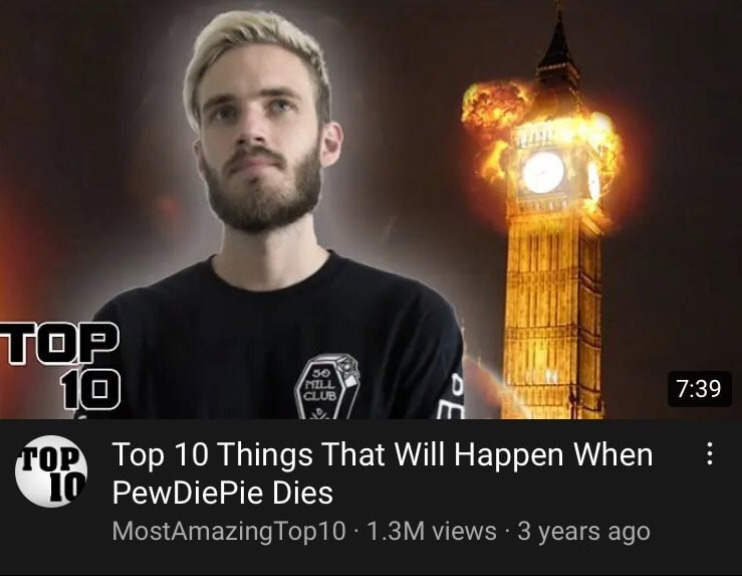
Task: Click the glowing clock face on the tower
Action: click(543, 172)
